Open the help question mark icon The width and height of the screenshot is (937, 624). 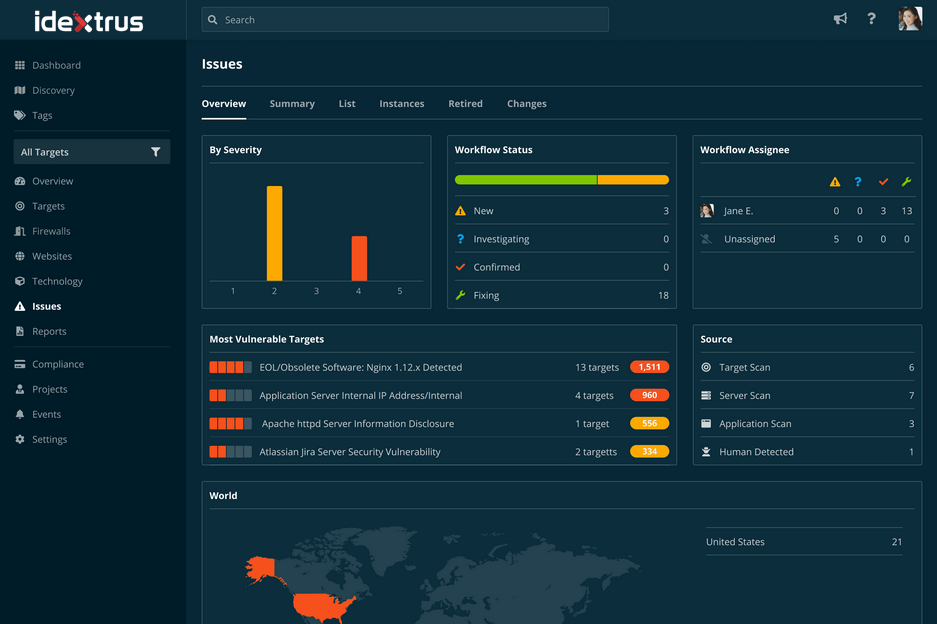871,19
